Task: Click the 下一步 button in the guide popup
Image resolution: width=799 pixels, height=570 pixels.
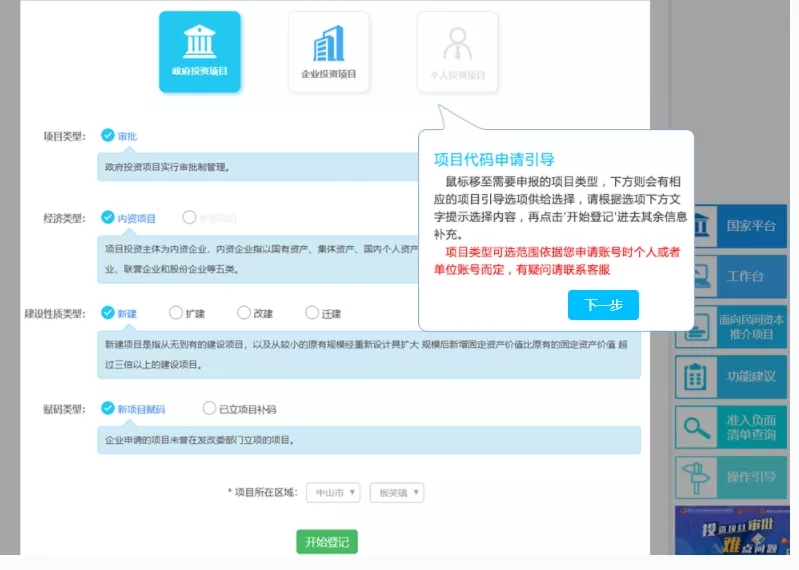Action: 603,305
